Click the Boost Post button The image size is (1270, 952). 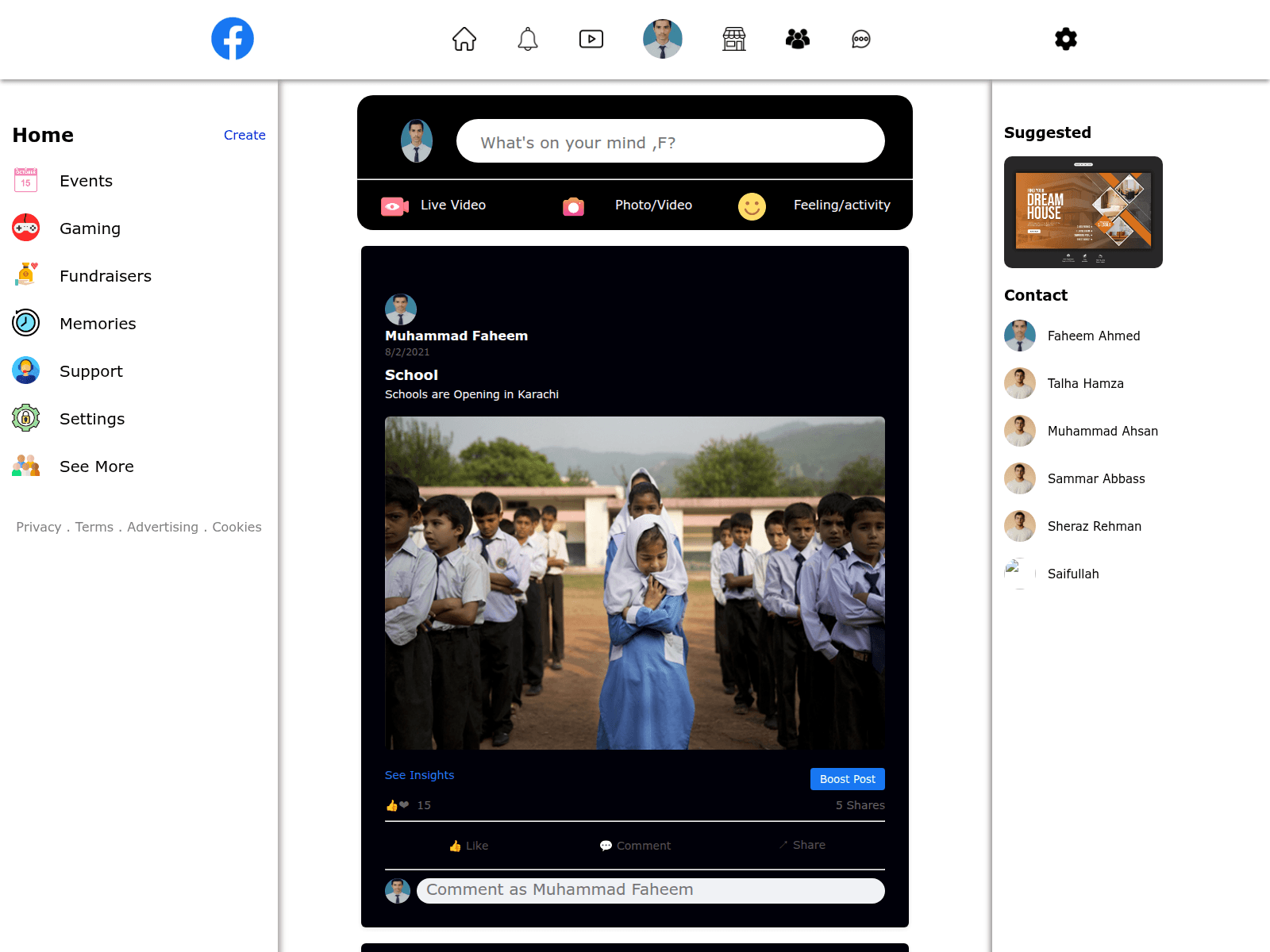tap(848, 779)
